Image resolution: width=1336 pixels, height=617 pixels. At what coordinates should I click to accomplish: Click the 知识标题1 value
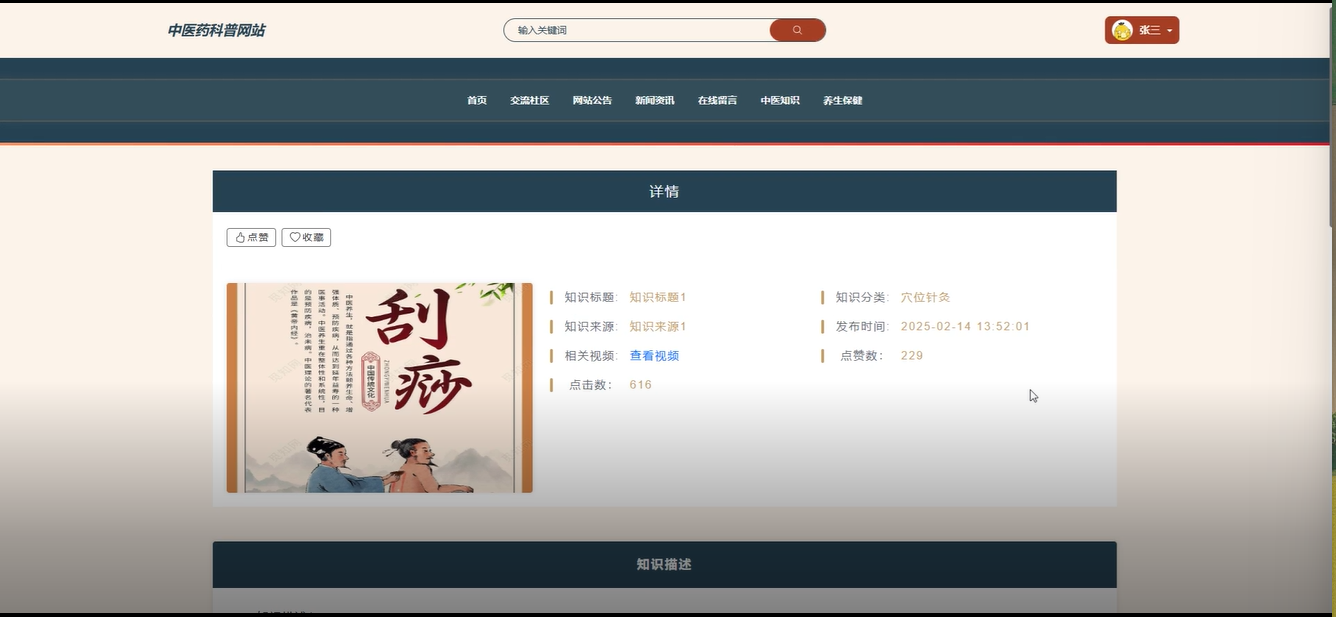click(658, 297)
